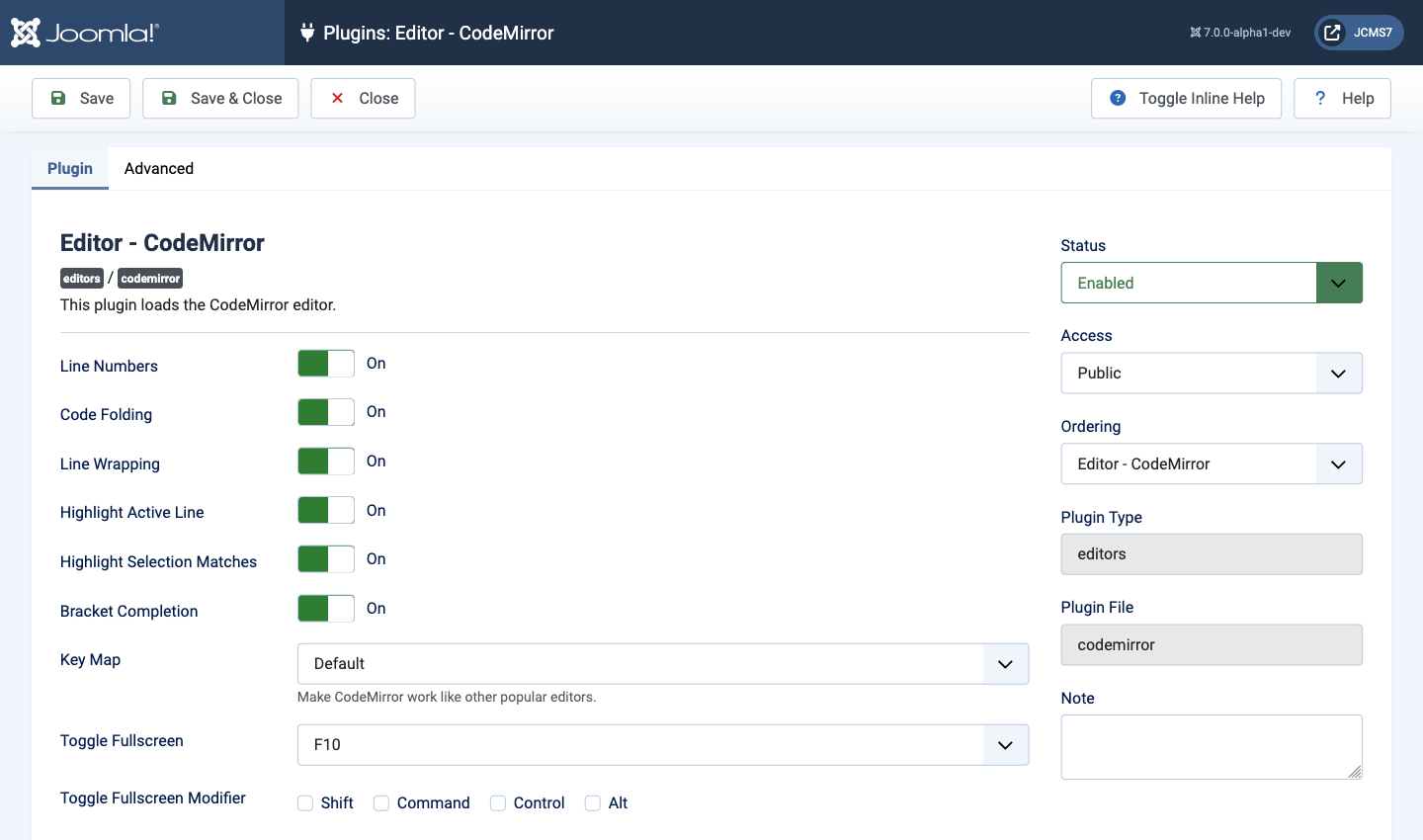Image resolution: width=1423 pixels, height=840 pixels.
Task: Click the Joomla version 7.0.0-alpha1-dev badge
Action: (x=1240, y=33)
